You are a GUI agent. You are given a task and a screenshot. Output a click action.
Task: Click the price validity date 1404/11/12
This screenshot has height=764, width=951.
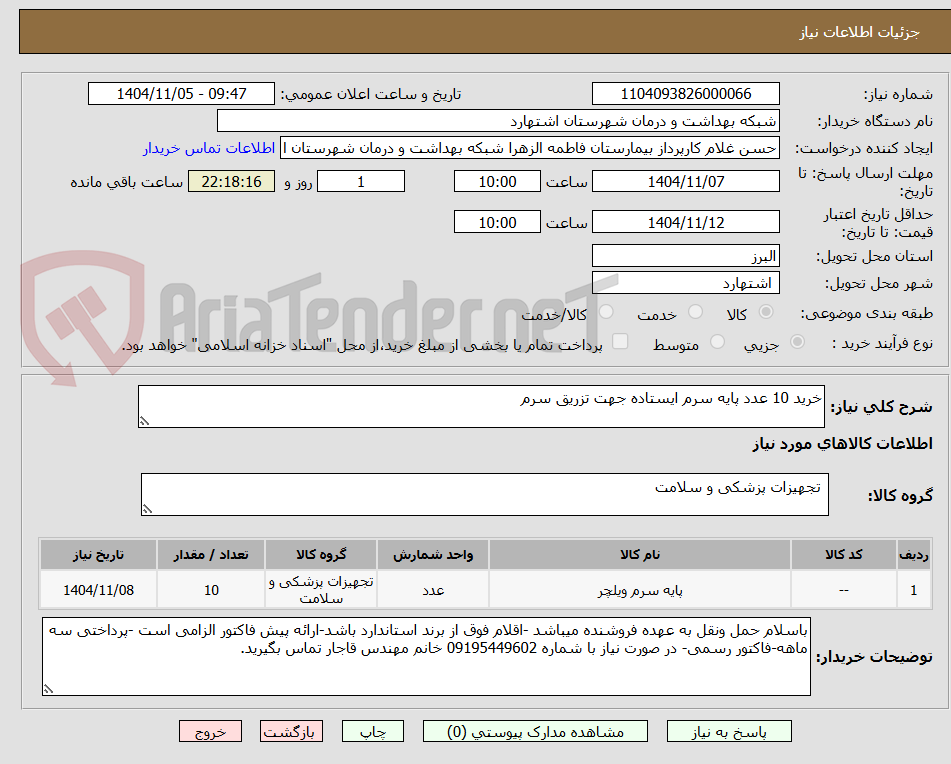coord(685,222)
